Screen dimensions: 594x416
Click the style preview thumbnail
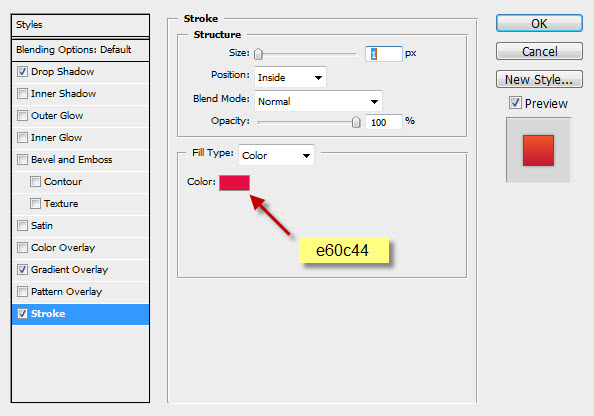point(538,150)
